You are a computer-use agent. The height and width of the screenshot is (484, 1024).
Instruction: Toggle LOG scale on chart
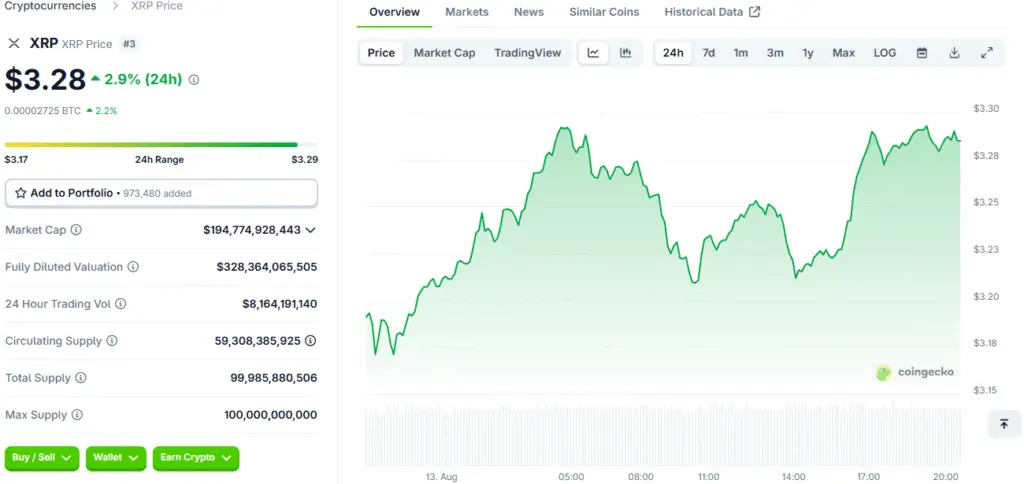point(885,53)
